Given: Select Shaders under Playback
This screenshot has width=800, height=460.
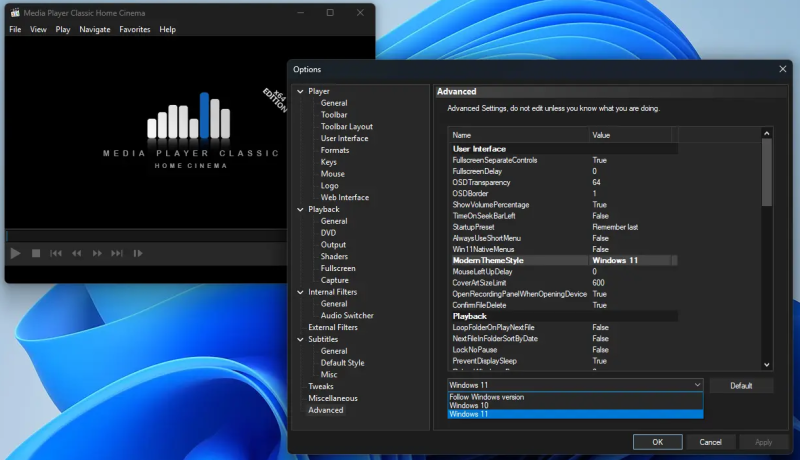Looking at the screenshot, I should pyautogui.click(x=334, y=257).
